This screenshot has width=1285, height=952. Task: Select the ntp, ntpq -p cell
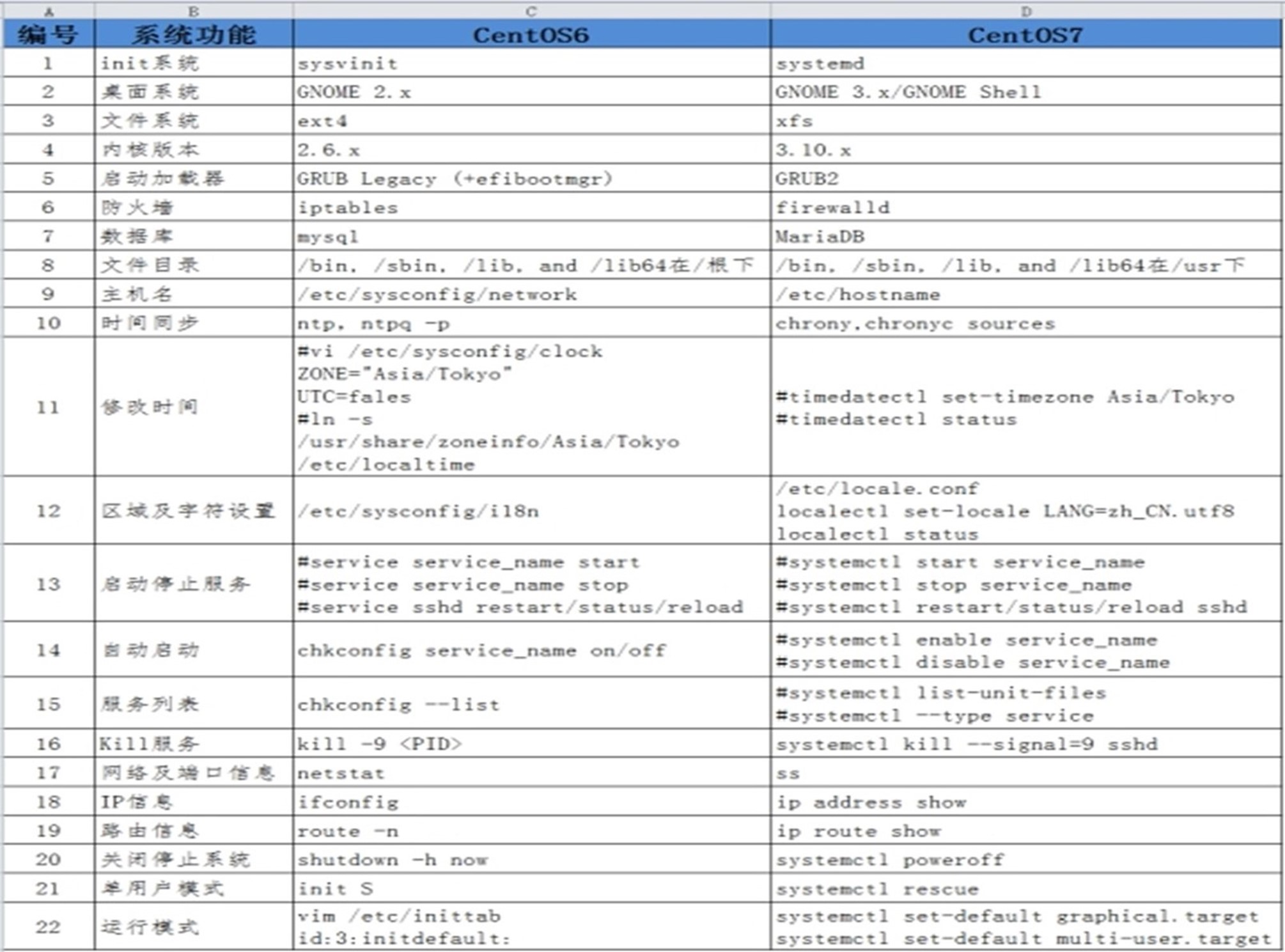tap(531, 323)
